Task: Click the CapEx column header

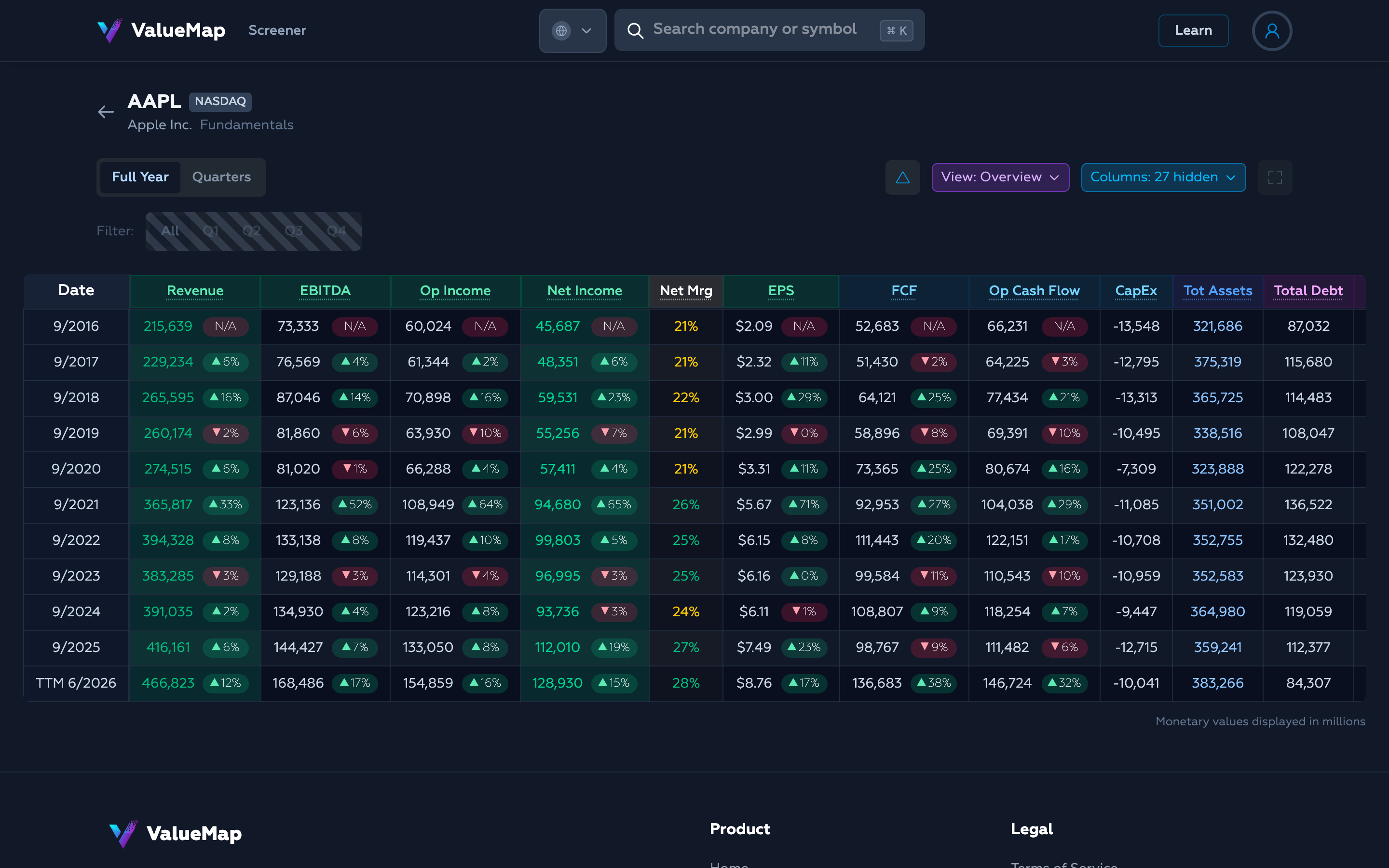Action: coord(1136,291)
